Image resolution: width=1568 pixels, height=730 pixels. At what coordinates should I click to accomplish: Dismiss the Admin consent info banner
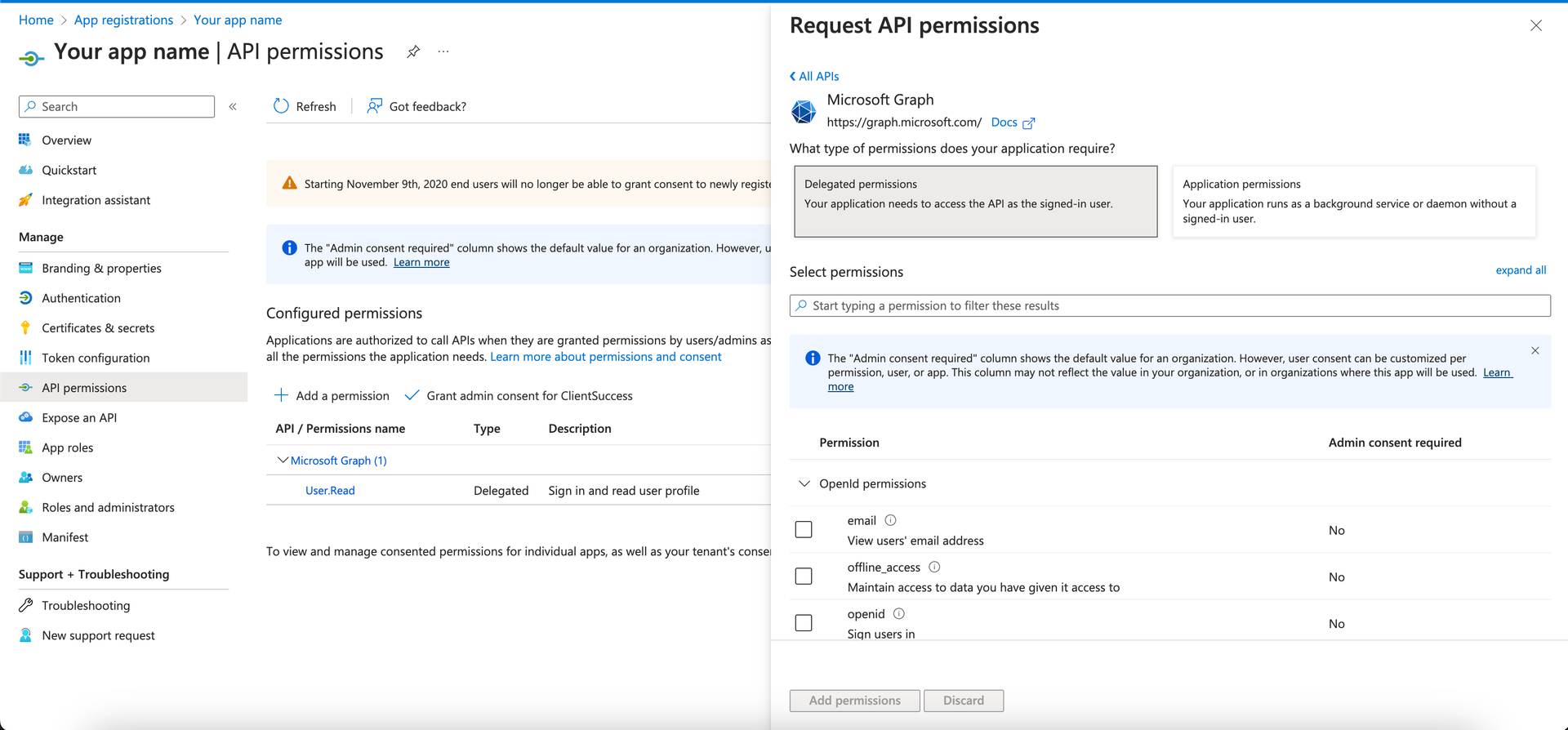[x=1535, y=350]
